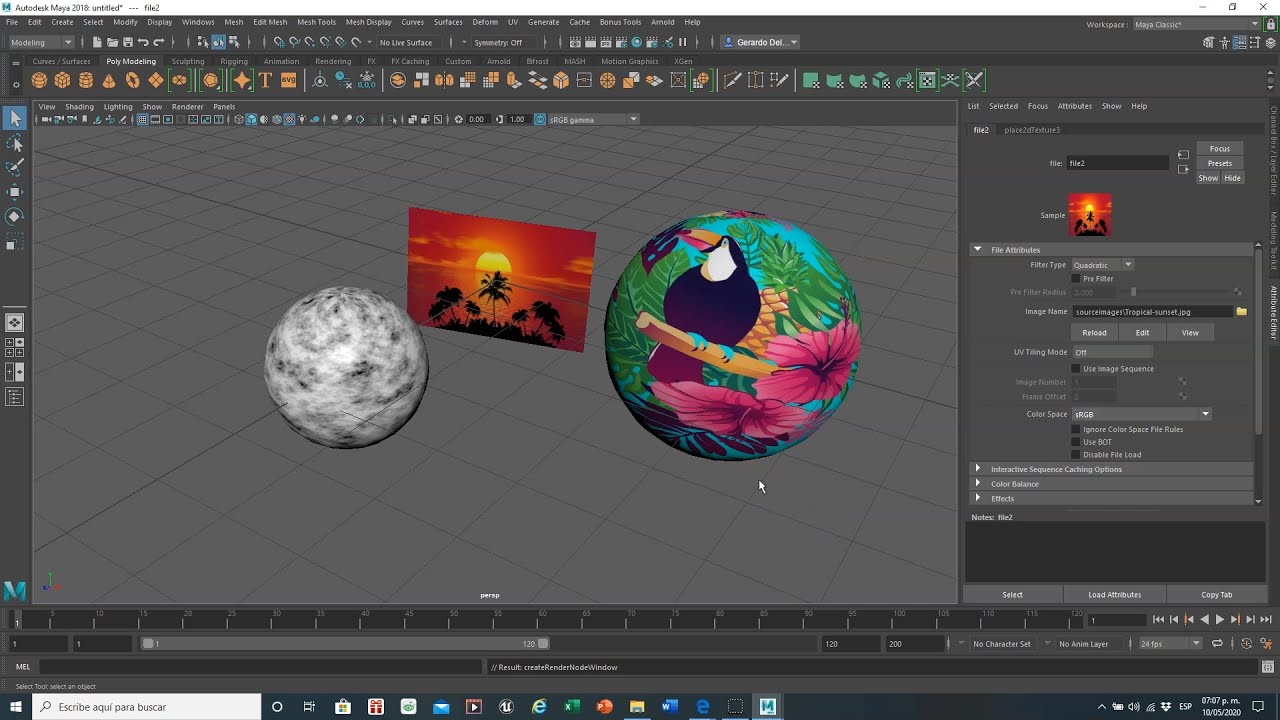Viewport: 1280px width, 720px height.
Task: Toggle playback loop mode button
Action: tap(1217, 644)
